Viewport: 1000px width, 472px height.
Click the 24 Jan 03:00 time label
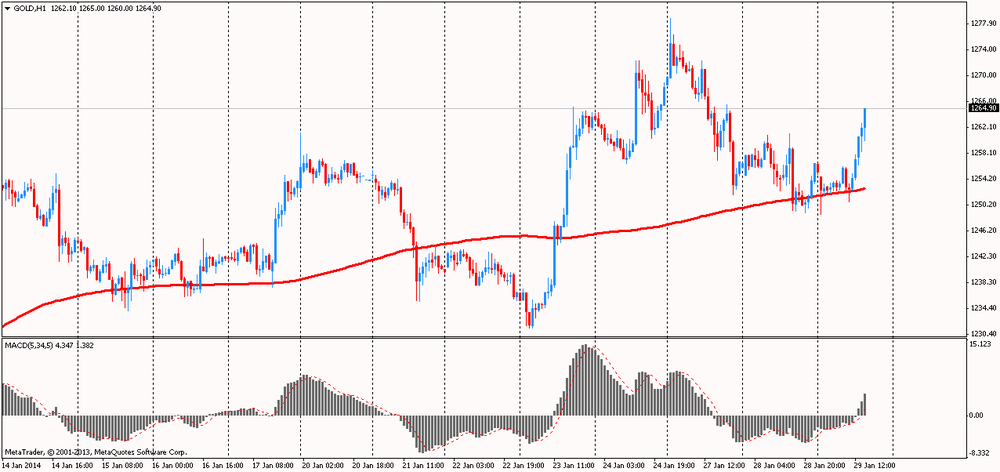click(x=622, y=465)
